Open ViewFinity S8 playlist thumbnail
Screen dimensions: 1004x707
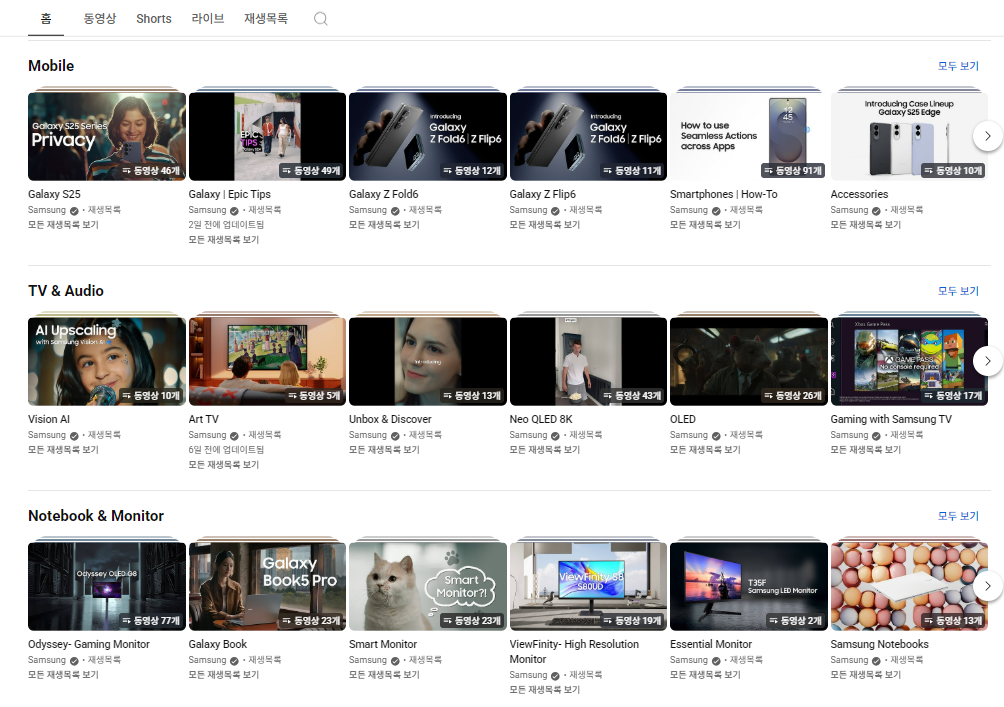pos(588,587)
